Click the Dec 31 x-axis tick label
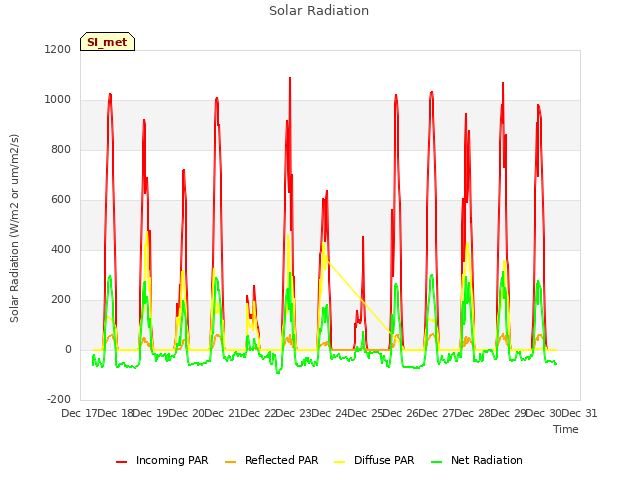Screen dimensions: 640x480 580,413
